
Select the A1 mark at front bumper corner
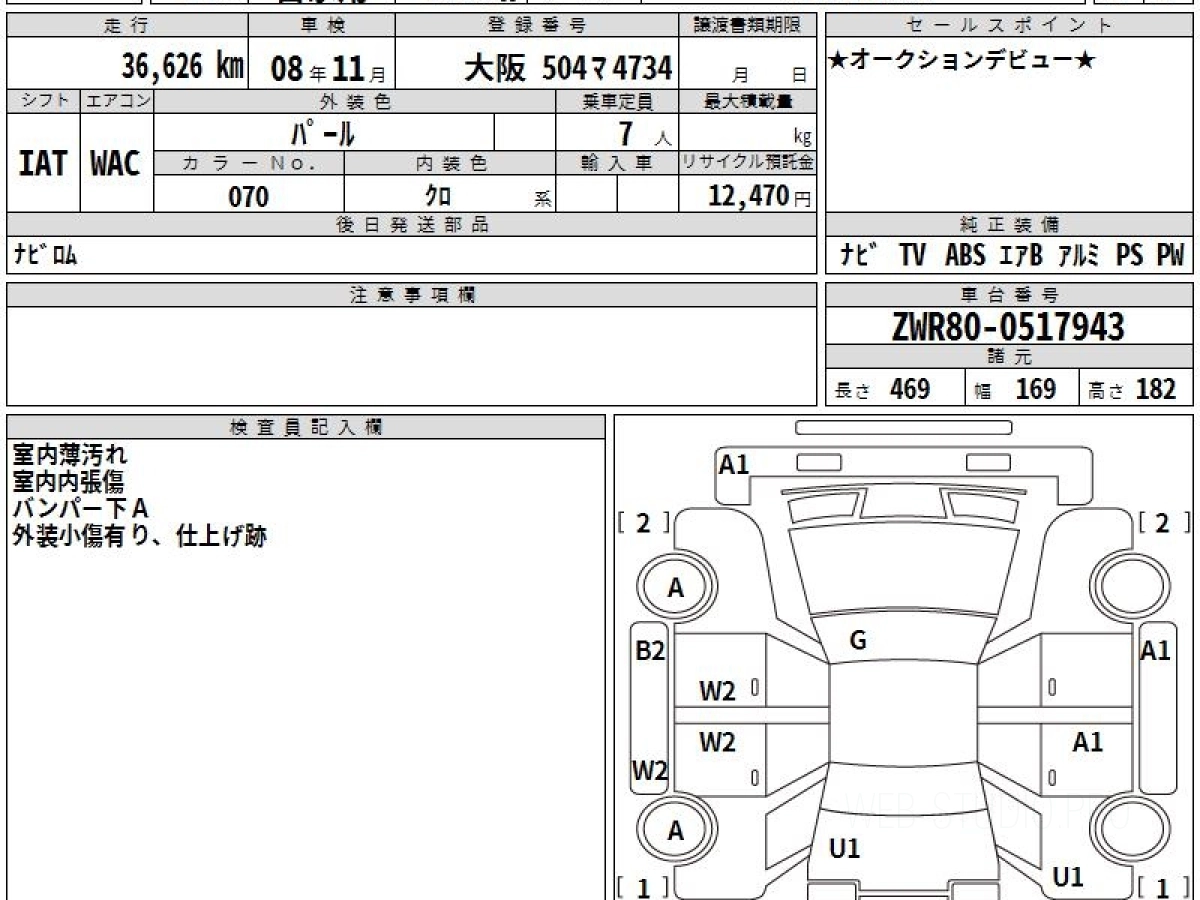pyautogui.click(x=734, y=464)
